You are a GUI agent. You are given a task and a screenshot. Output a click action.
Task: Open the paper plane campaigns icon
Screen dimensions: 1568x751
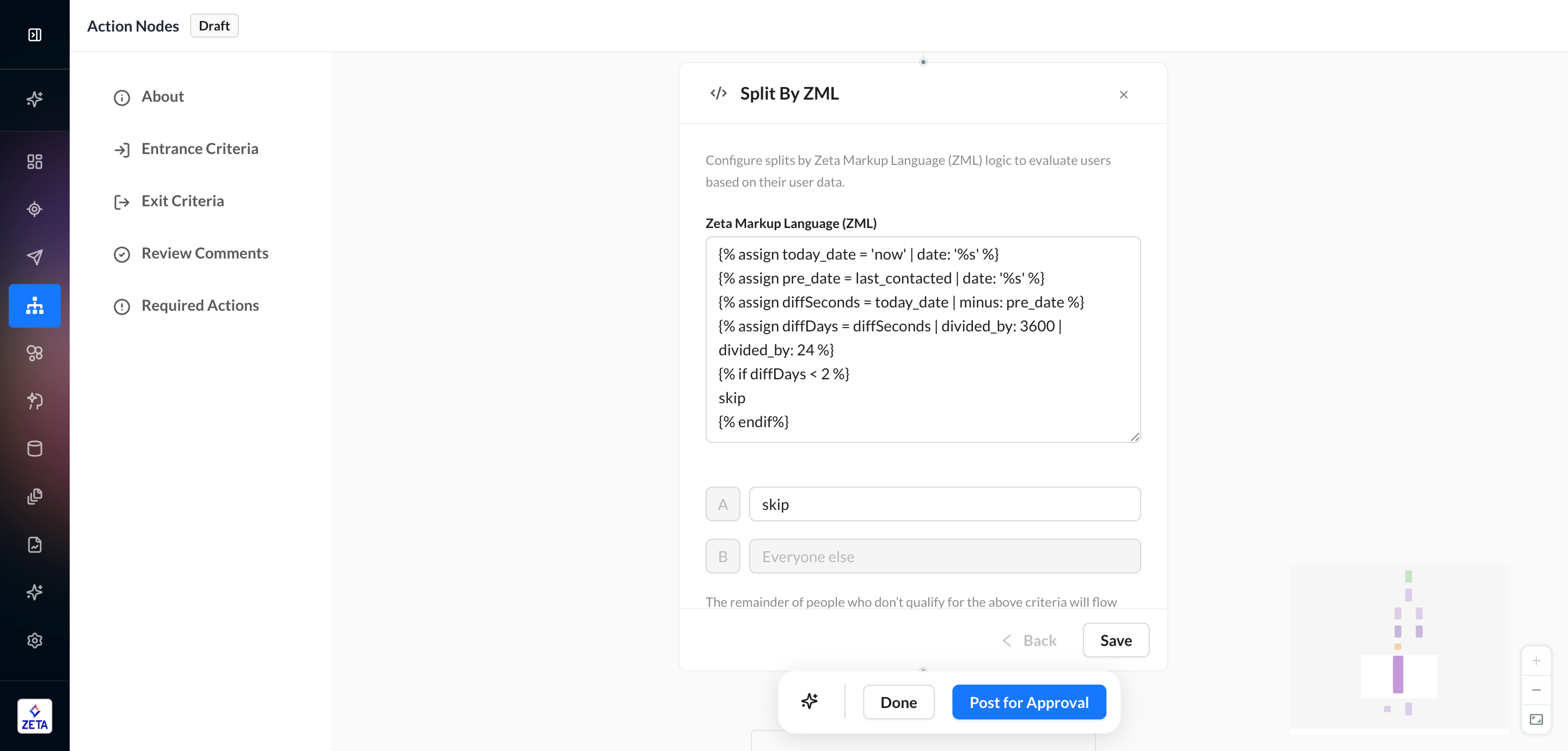click(x=35, y=257)
